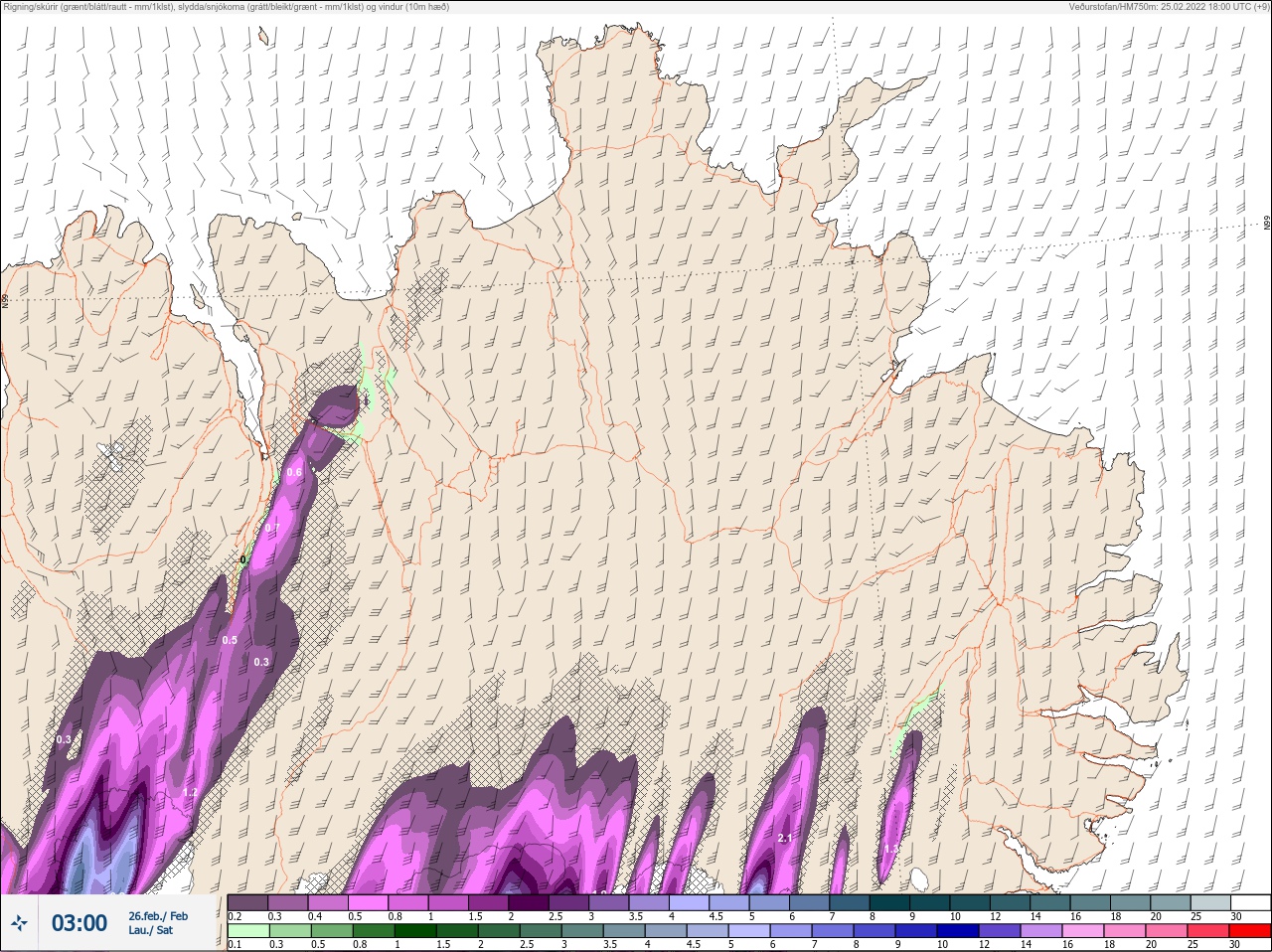1272x952 pixels.
Task: Click the top legend swatch between 0.2 and 0.3
Action: tap(247, 902)
